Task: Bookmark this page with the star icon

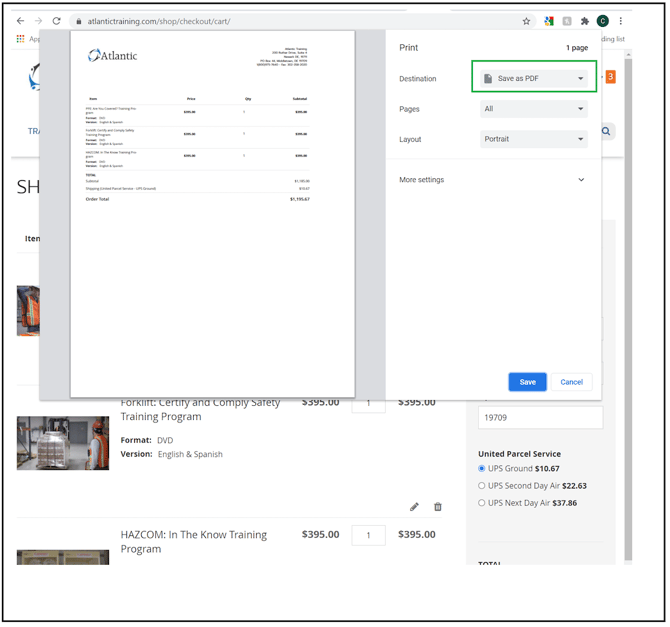Action: [x=527, y=21]
